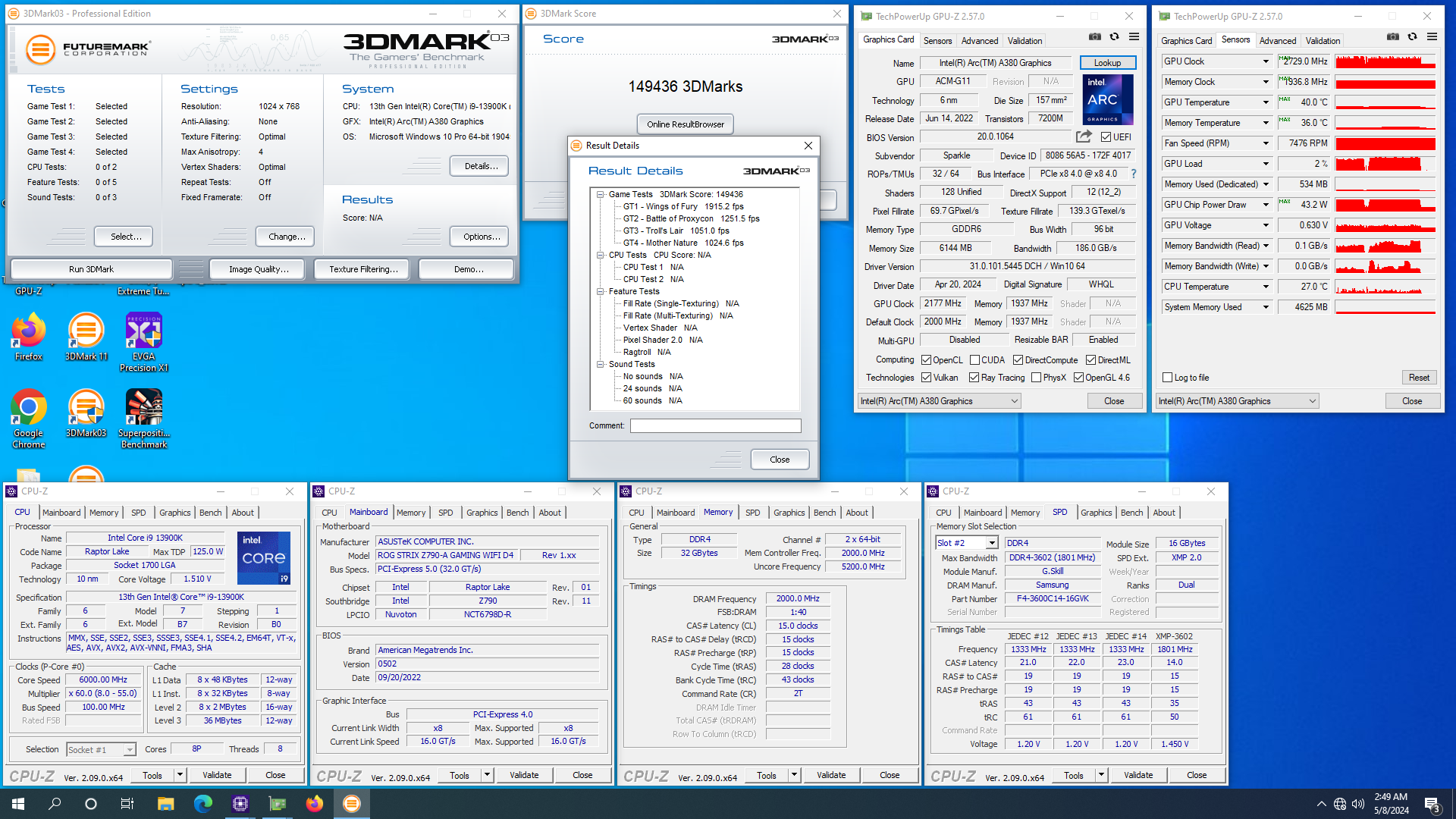Image resolution: width=1456 pixels, height=819 pixels.
Task: Take a screenshot with the GPU-Z Graphics Card window camera icon
Action: pyautogui.click(x=1094, y=36)
